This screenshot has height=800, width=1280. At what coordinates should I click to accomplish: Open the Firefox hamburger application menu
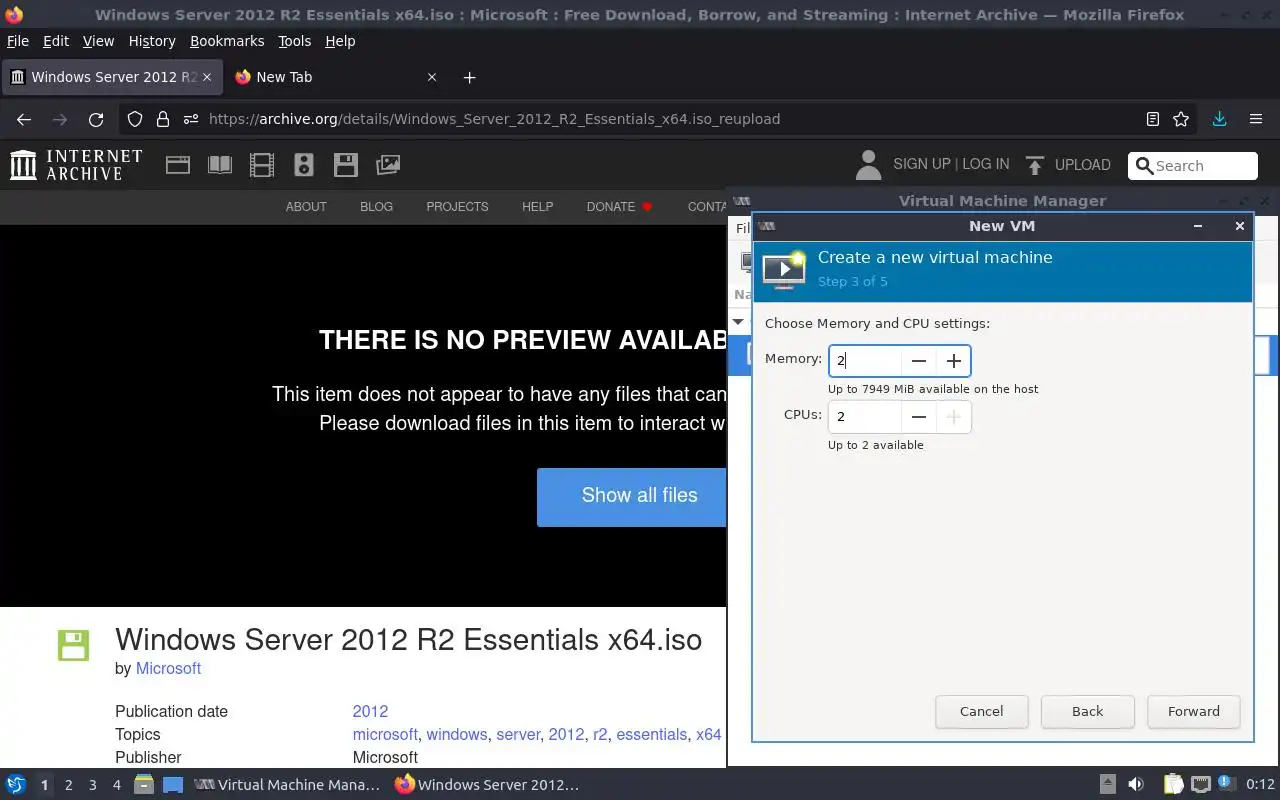pos(1256,119)
